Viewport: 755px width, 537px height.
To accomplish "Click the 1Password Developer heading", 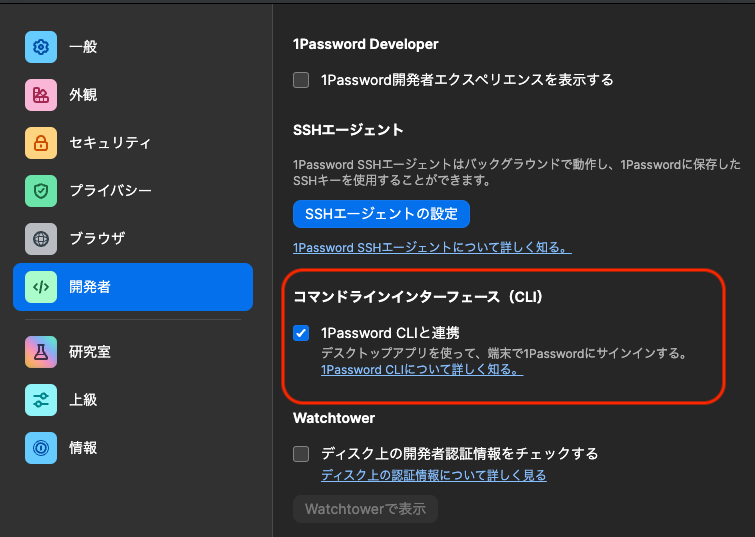I will point(365,44).
